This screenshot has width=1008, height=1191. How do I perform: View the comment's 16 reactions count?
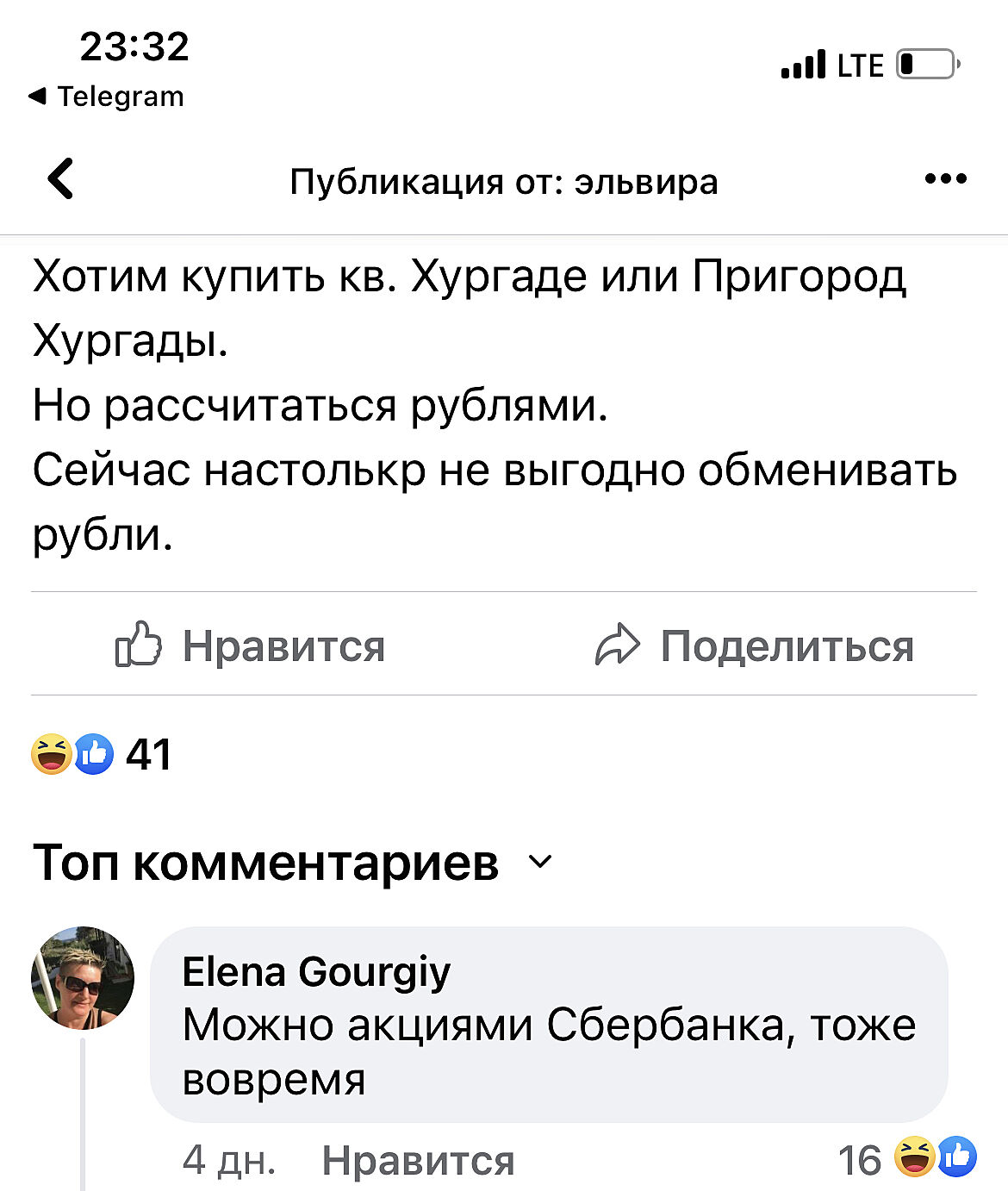[x=860, y=1160]
